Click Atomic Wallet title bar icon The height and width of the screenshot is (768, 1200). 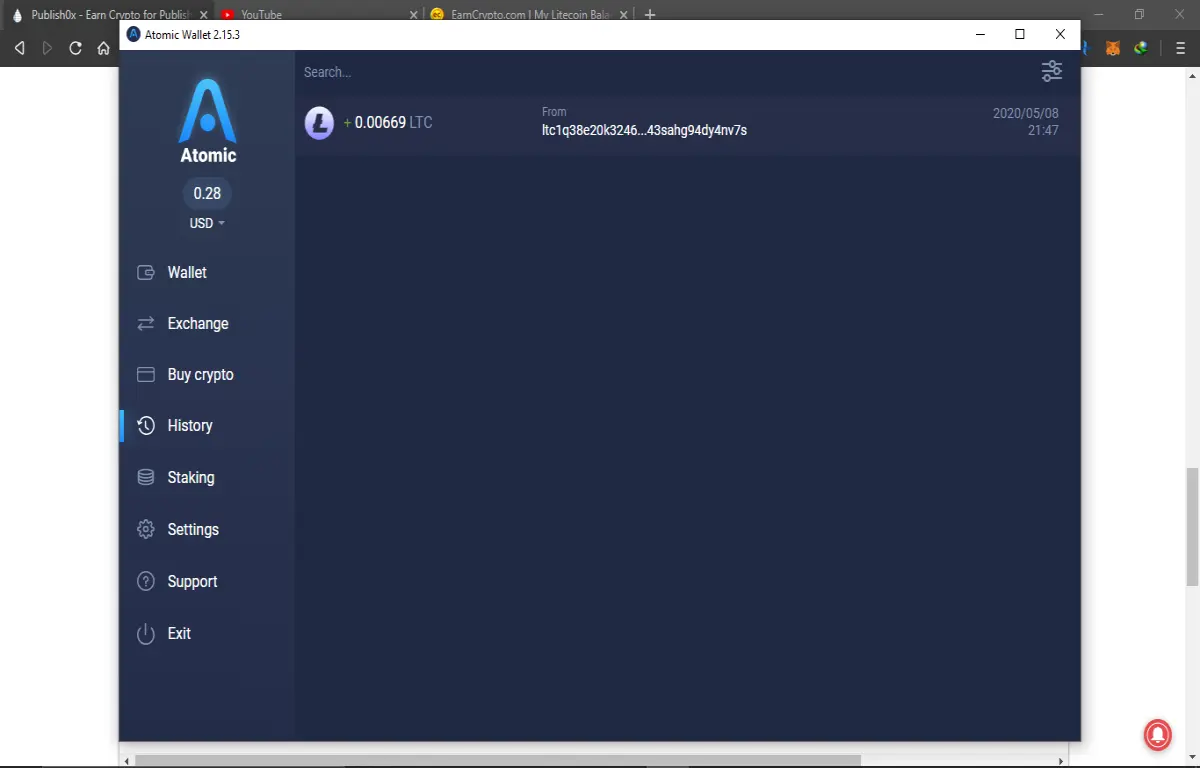(x=134, y=34)
